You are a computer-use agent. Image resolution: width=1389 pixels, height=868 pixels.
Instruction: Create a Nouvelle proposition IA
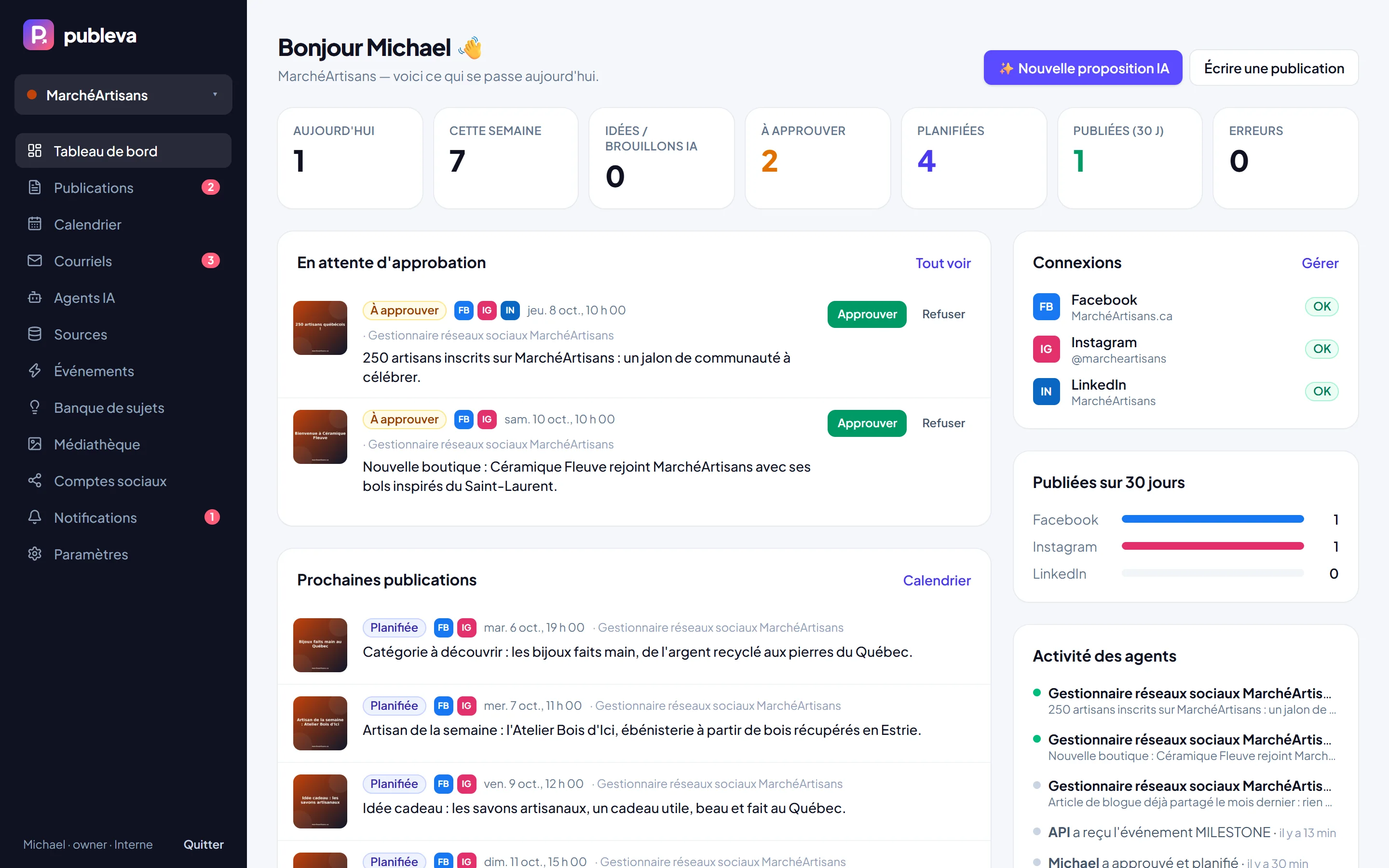[x=1082, y=68]
